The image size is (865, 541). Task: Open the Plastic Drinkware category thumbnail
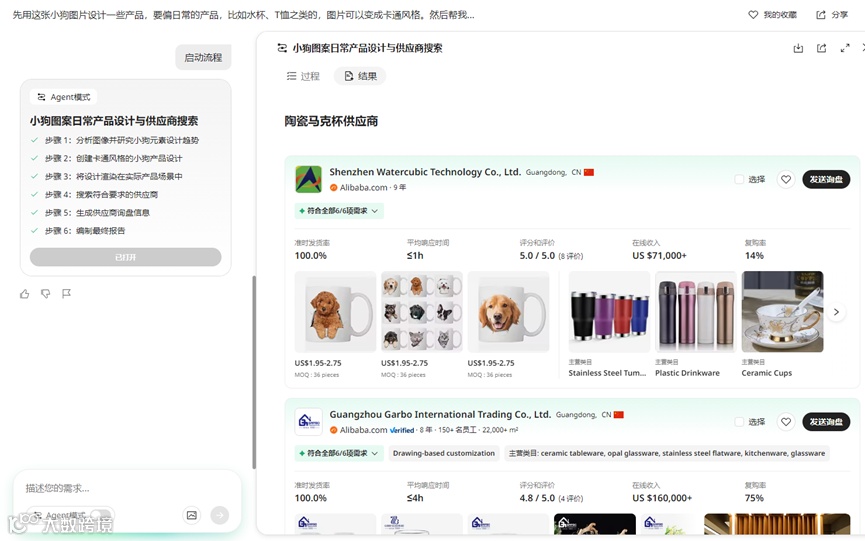click(696, 312)
